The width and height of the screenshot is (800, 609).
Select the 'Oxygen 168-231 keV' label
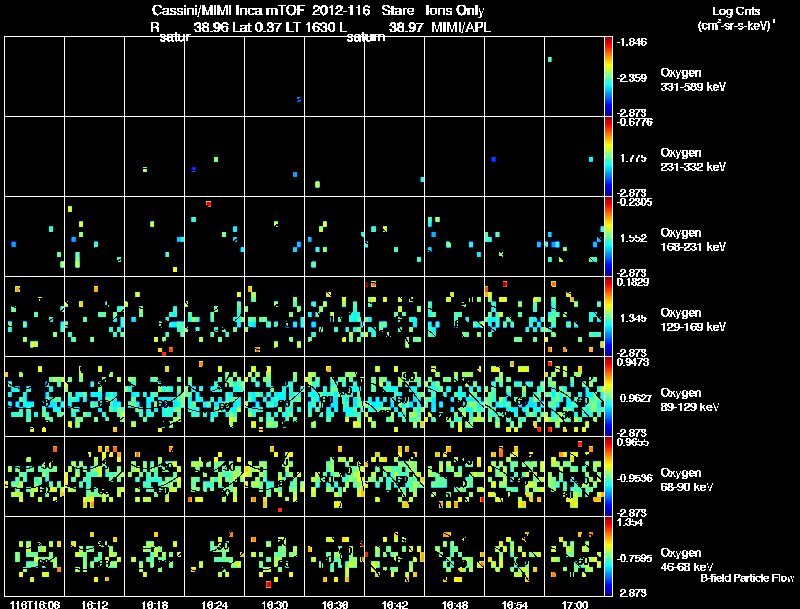(693, 240)
